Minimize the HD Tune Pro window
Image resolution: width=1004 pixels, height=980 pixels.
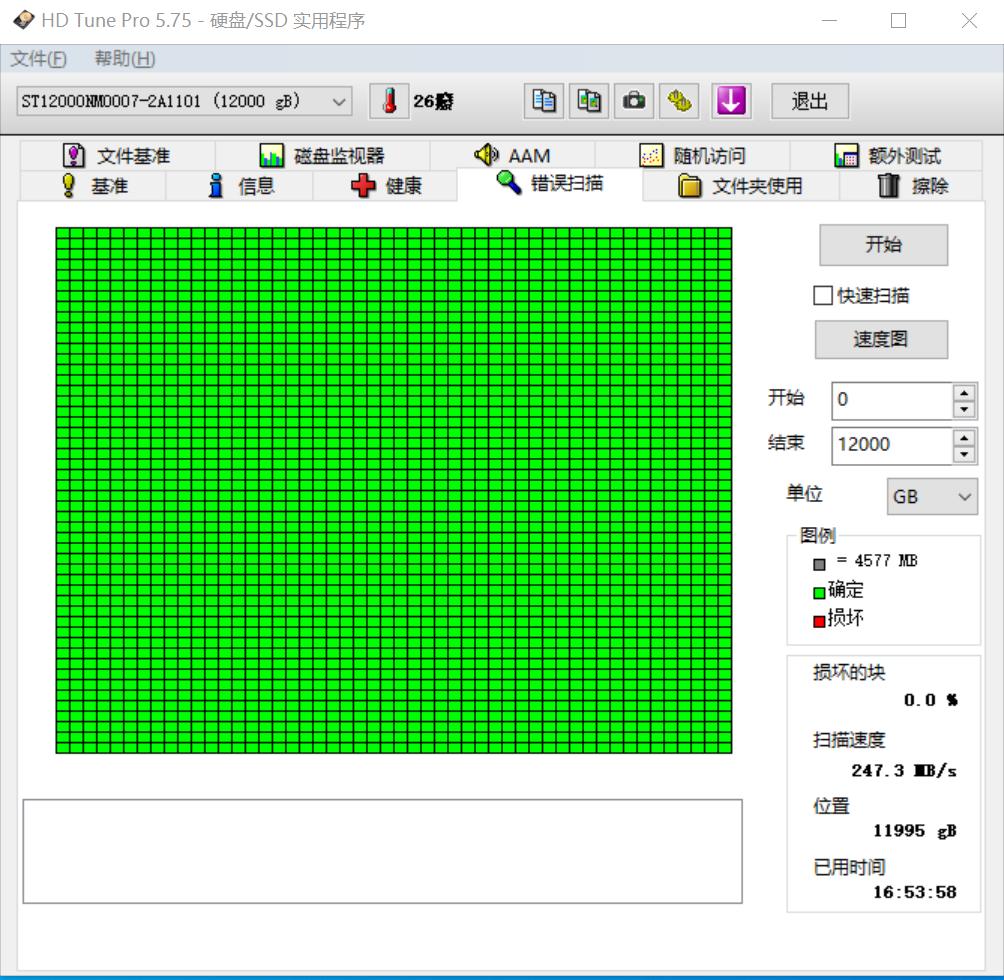[x=830, y=20]
